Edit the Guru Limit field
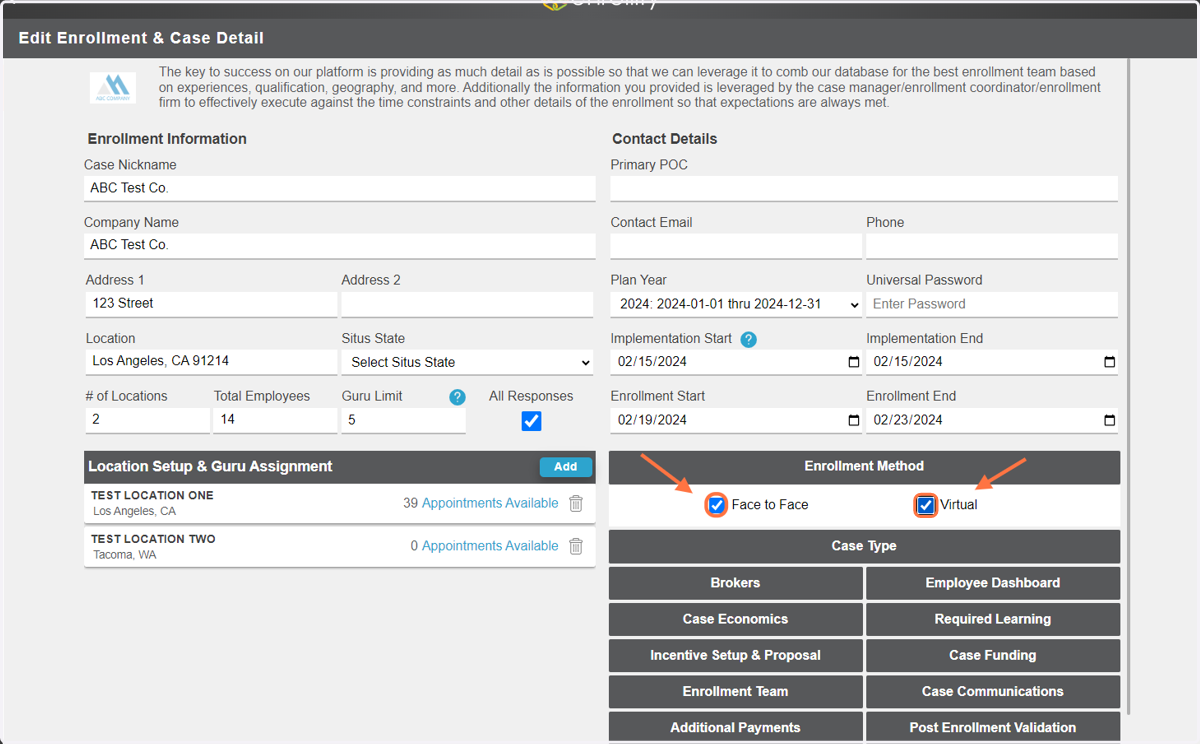 pyautogui.click(x=404, y=420)
